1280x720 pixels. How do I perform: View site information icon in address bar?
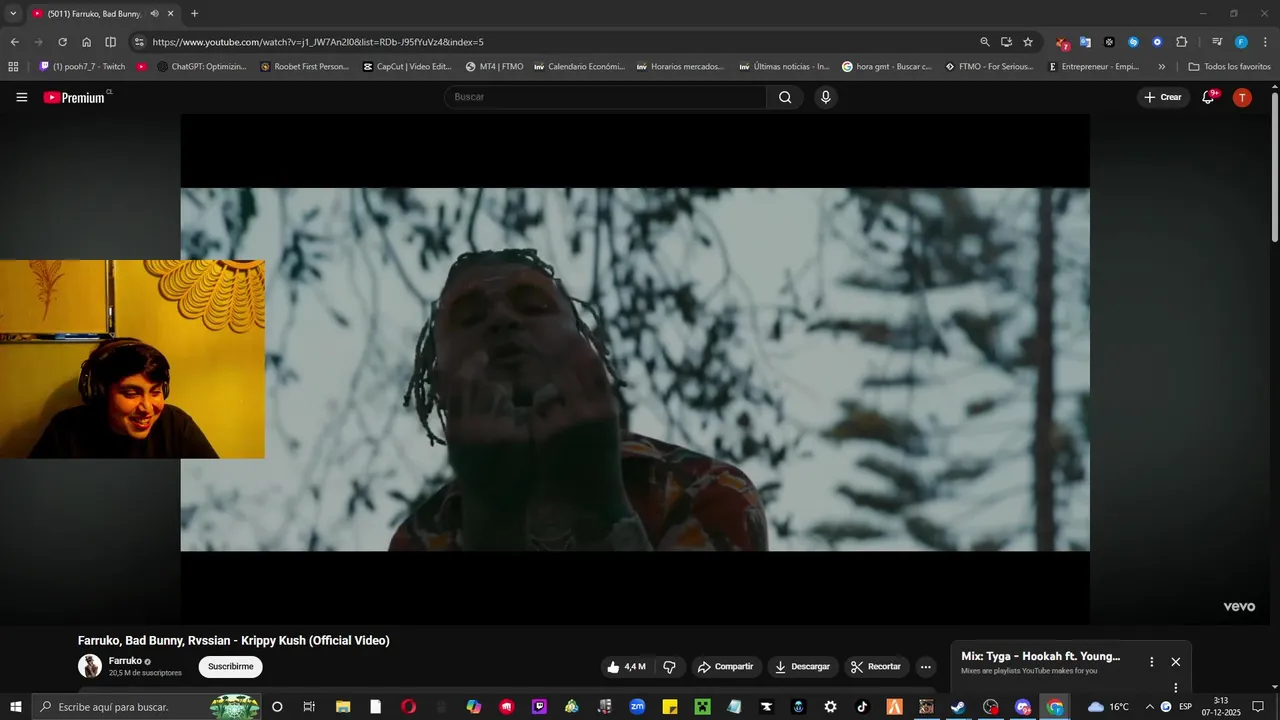click(139, 42)
